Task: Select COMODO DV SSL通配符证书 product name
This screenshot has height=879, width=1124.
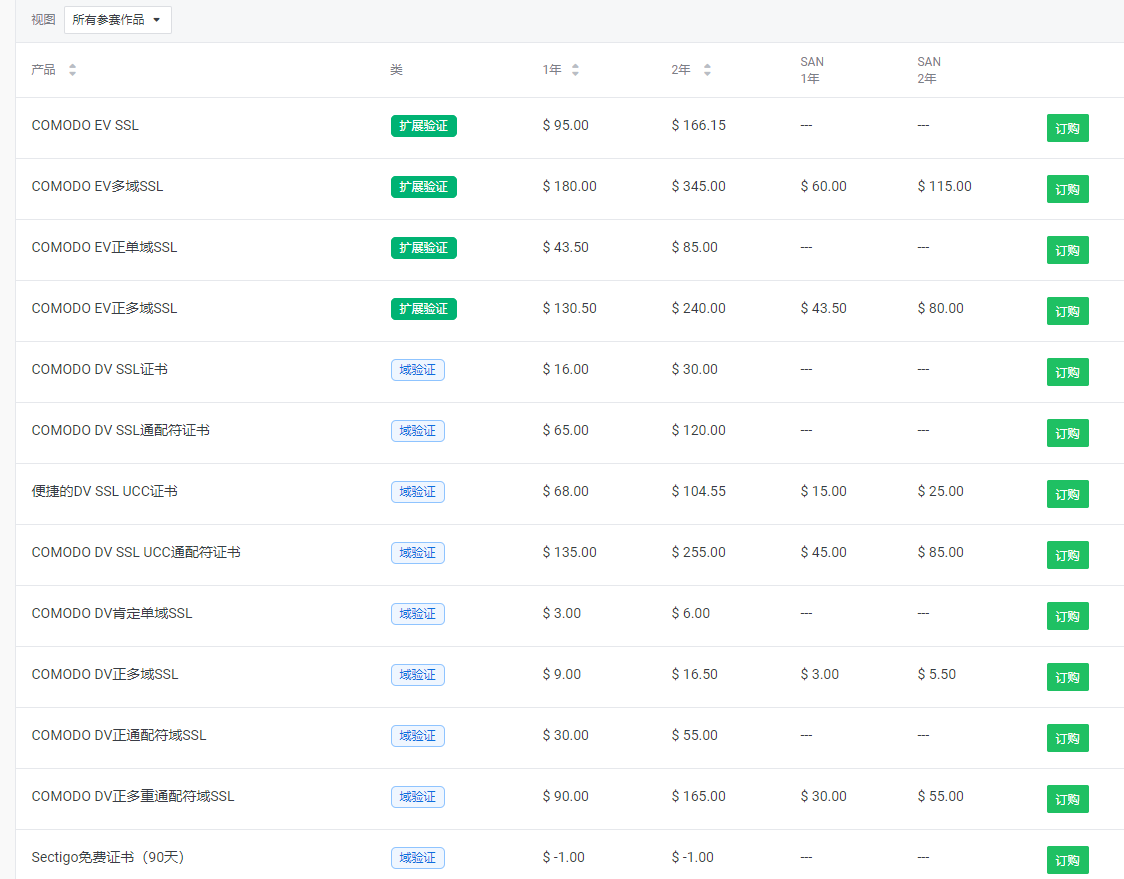Action: pos(120,431)
